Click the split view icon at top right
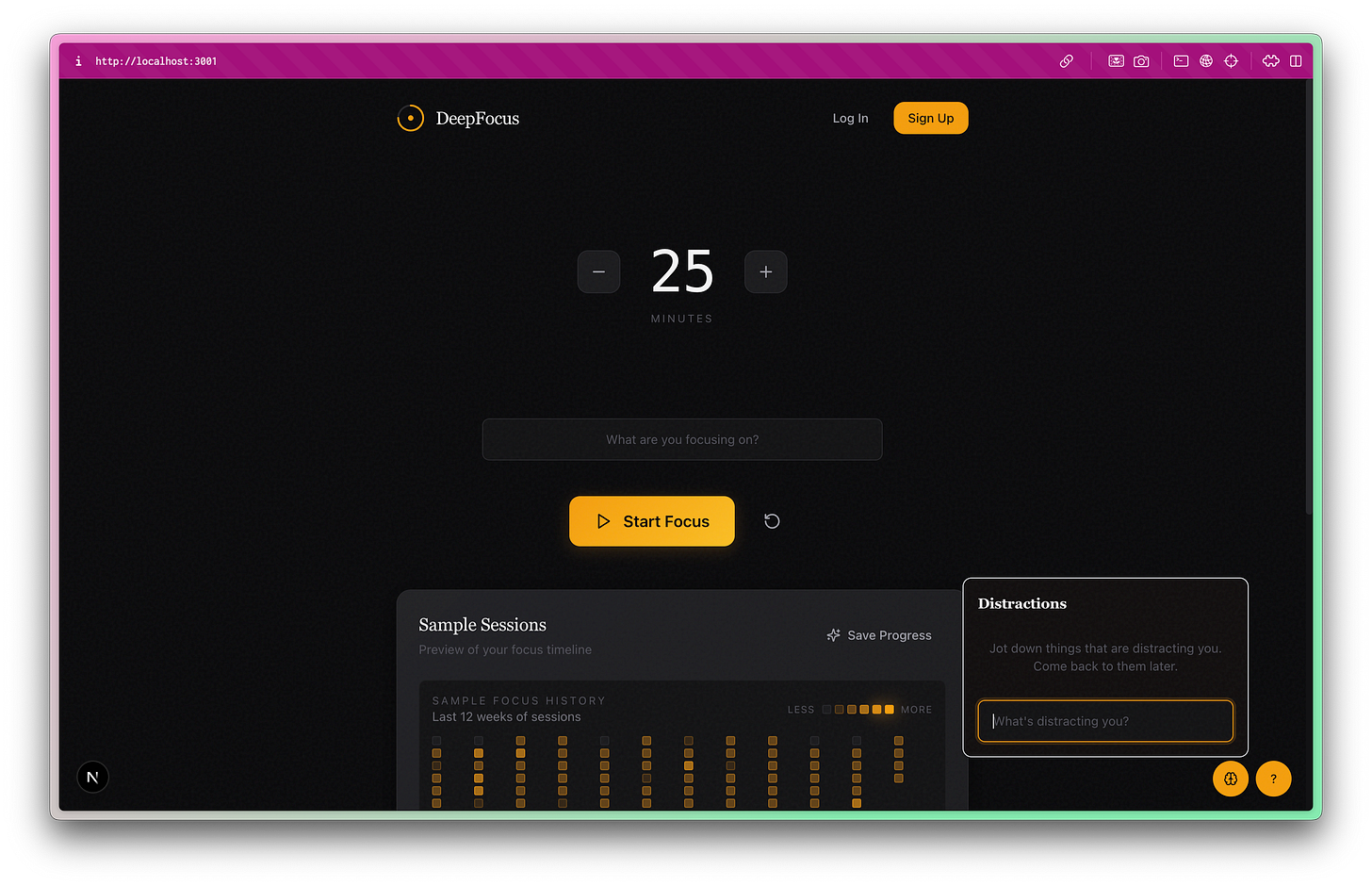 click(x=1296, y=60)
